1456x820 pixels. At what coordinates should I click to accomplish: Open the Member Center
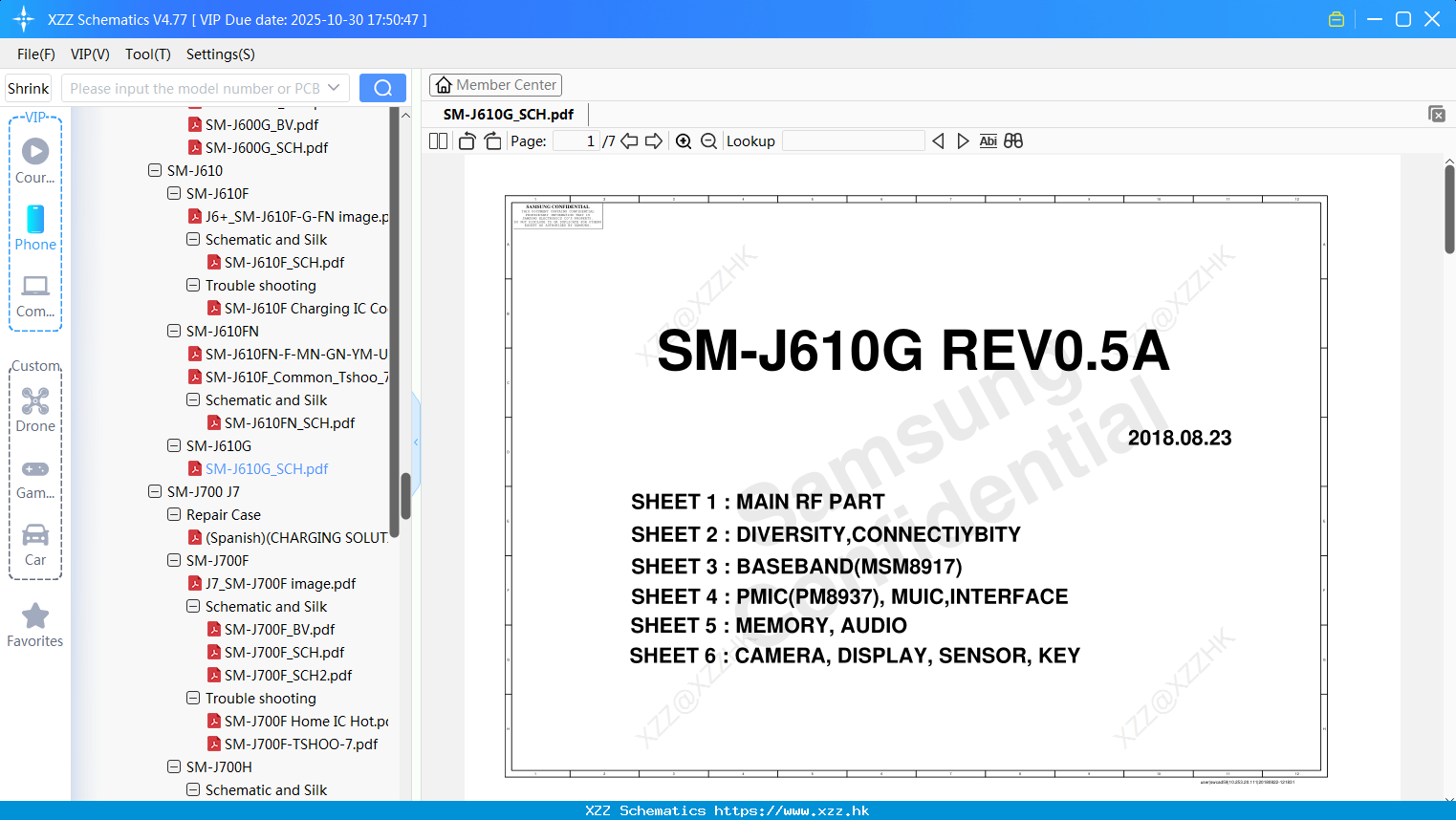coord(495,85)
